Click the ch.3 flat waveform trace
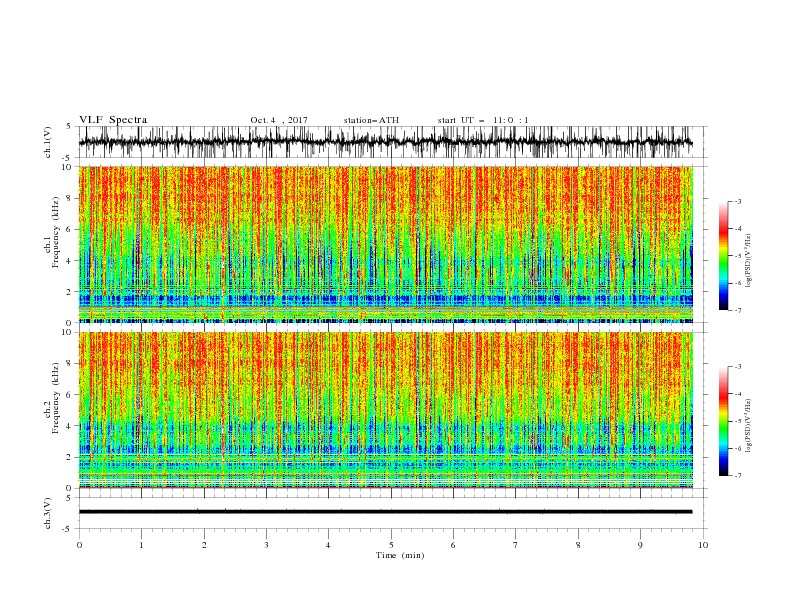Screen dimensions: 792x612 pos(385,512)
